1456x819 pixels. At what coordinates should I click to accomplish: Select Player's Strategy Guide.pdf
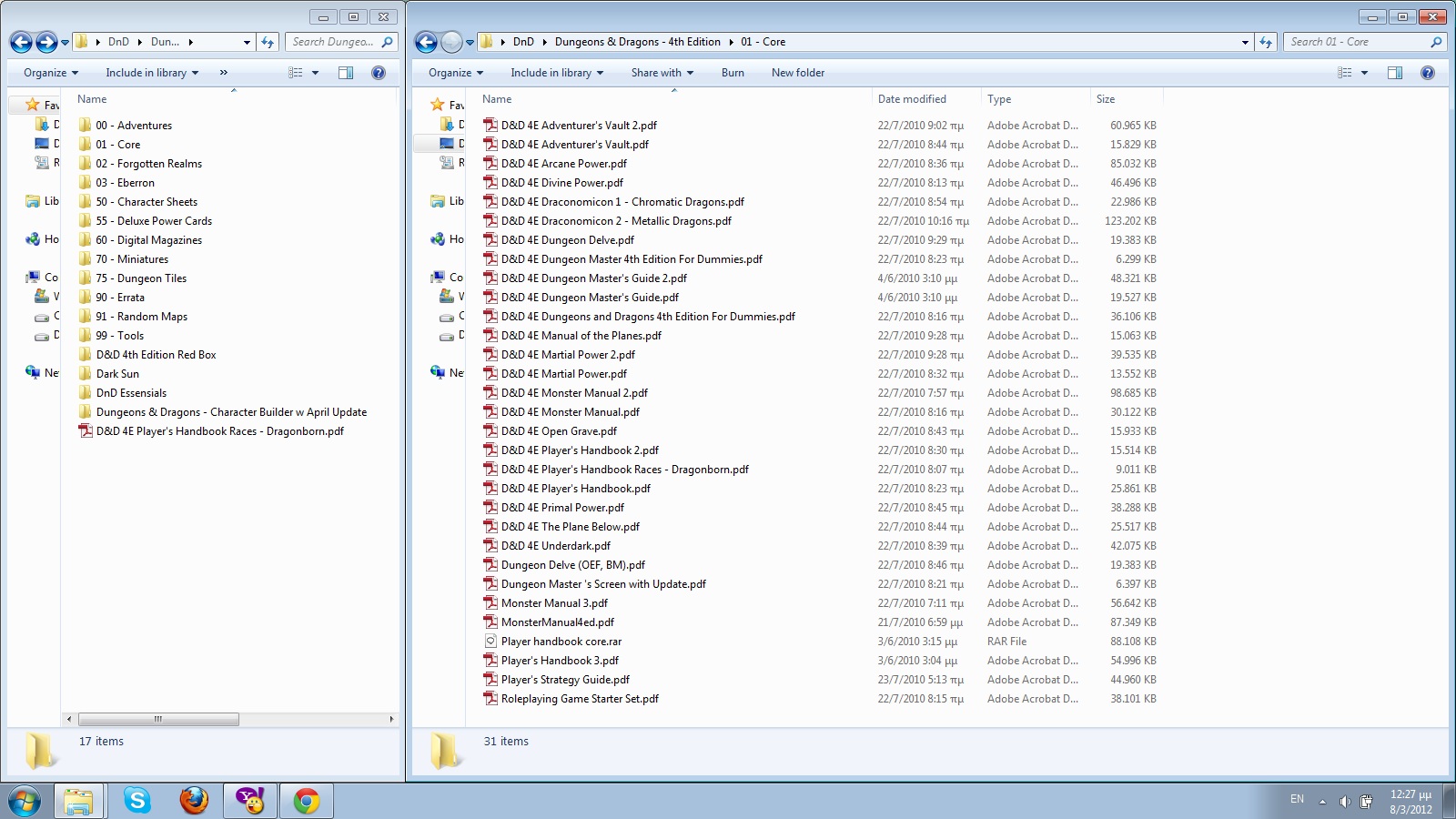click(x=565, y=680)
